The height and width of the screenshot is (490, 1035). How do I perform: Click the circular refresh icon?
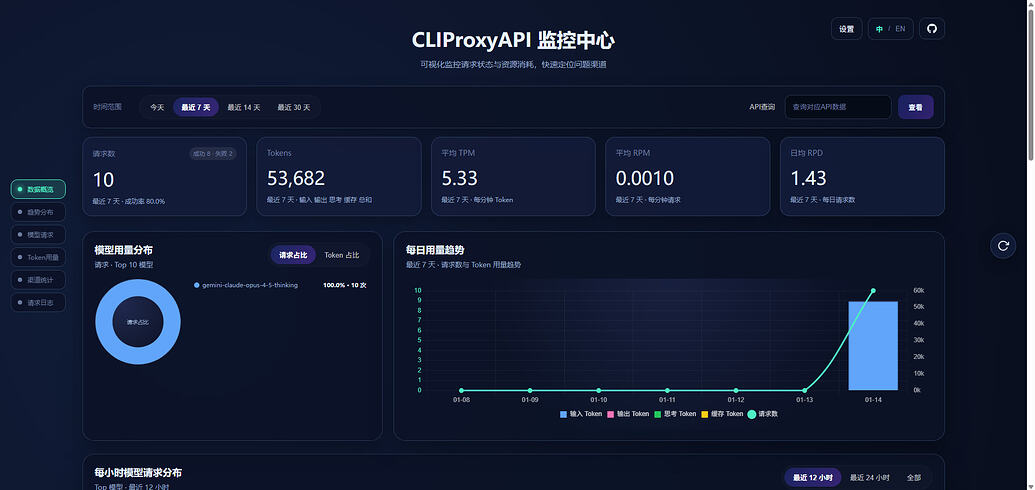point(1003,246)
